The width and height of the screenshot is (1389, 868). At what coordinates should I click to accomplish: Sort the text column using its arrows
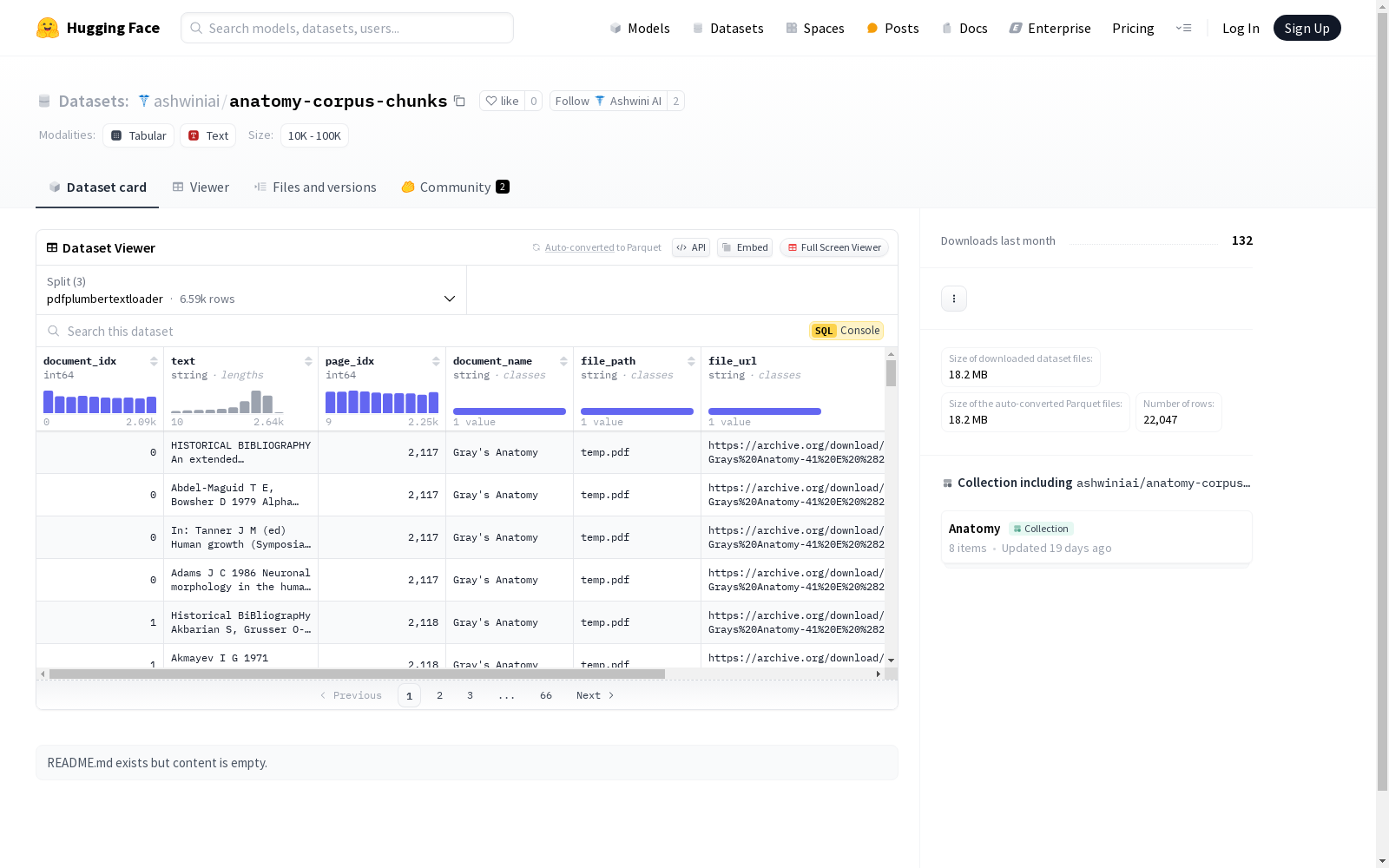[308, 361]
